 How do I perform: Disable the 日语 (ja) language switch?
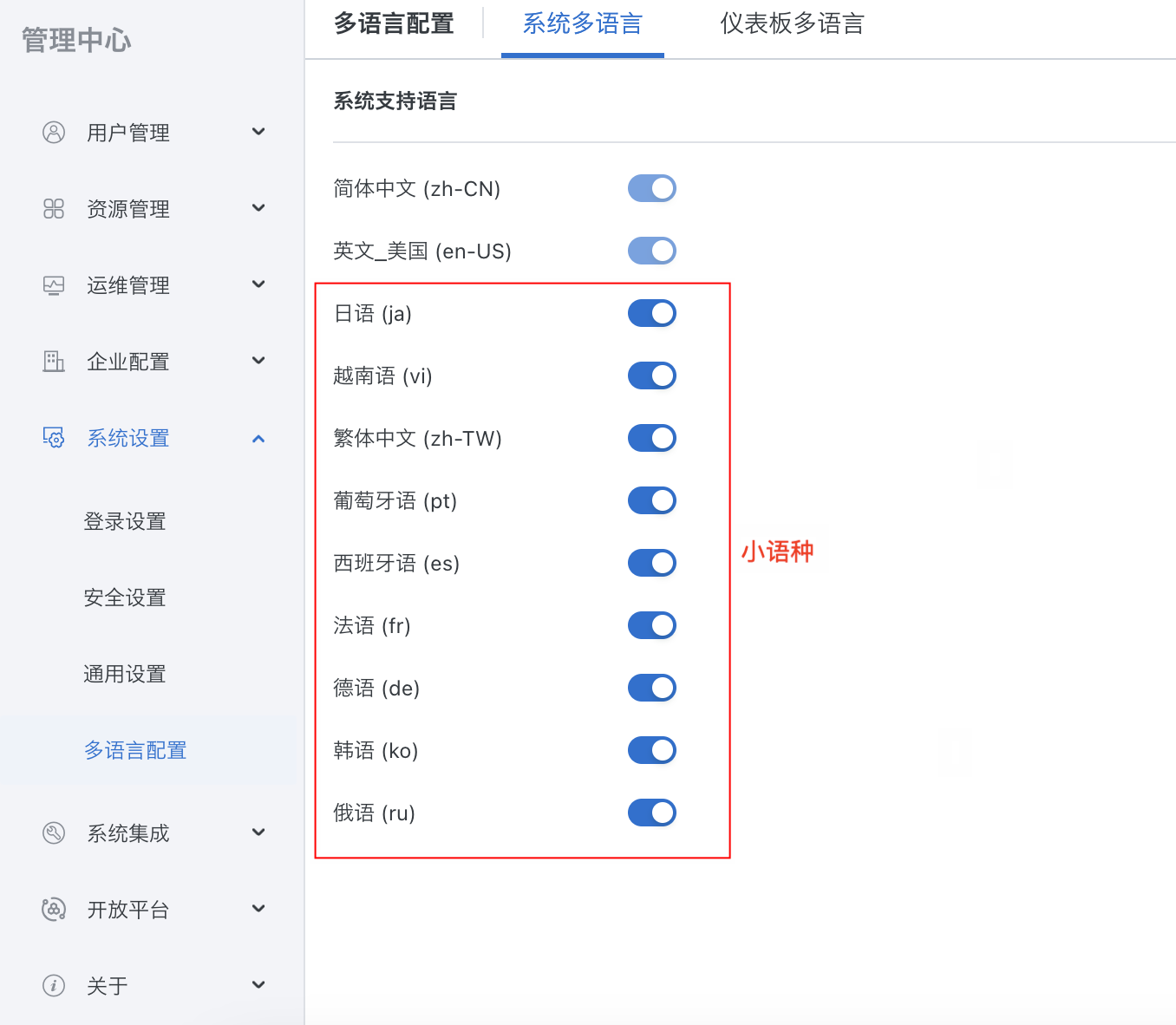652,313
